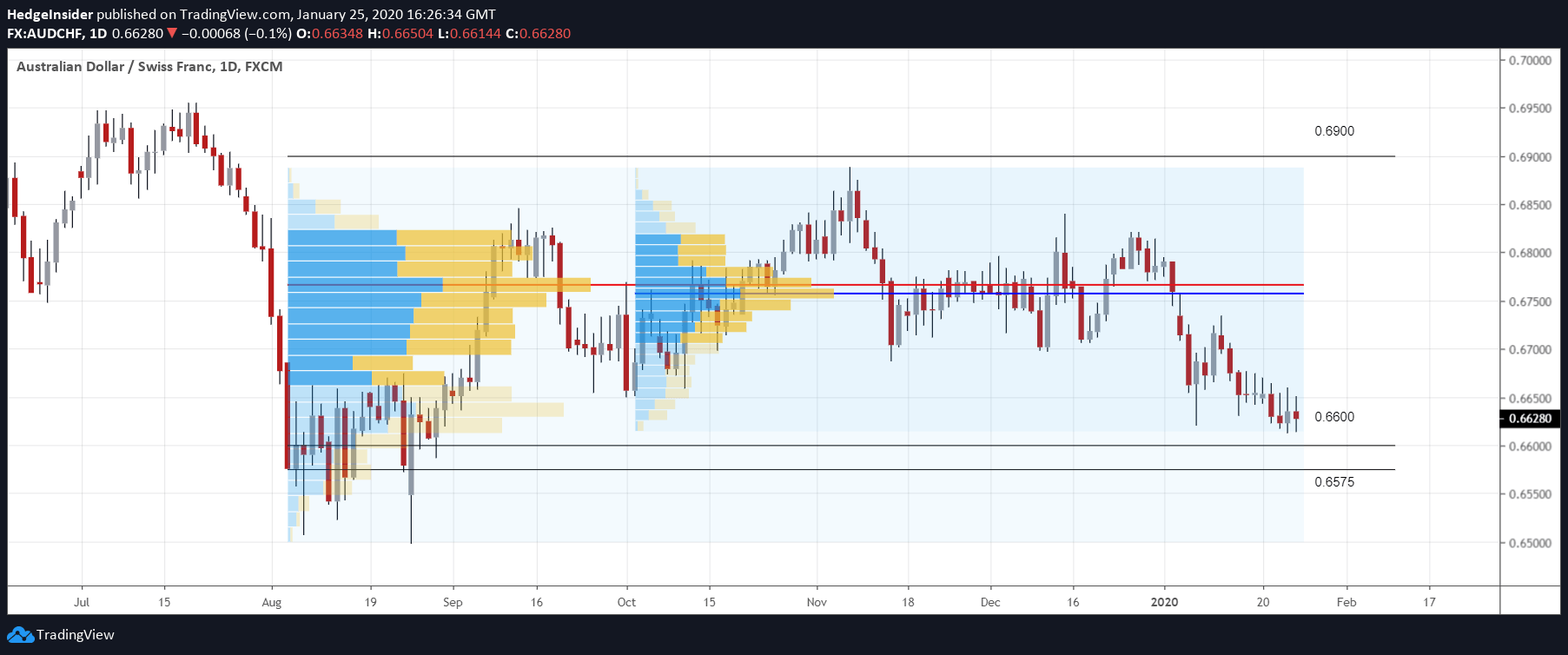Click the 0.6575 level label
1568x655 pixels.
pos(1334,482)
